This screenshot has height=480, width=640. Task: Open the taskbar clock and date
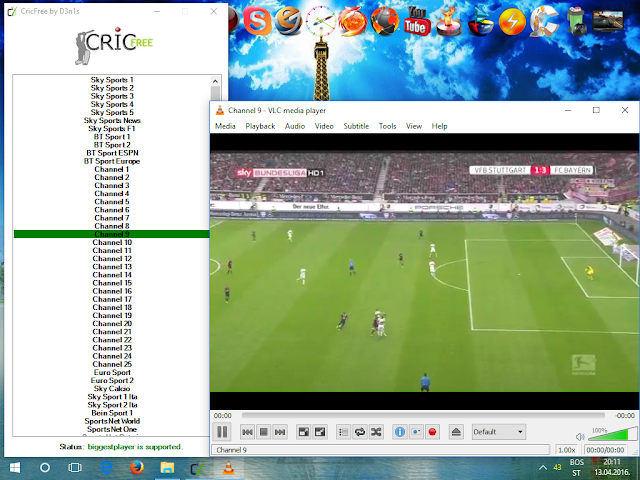(611, 468)
